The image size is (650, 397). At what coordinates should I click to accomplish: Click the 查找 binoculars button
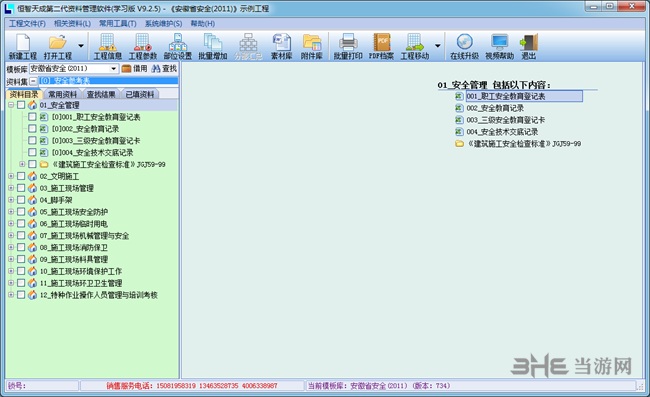(164, 69)
